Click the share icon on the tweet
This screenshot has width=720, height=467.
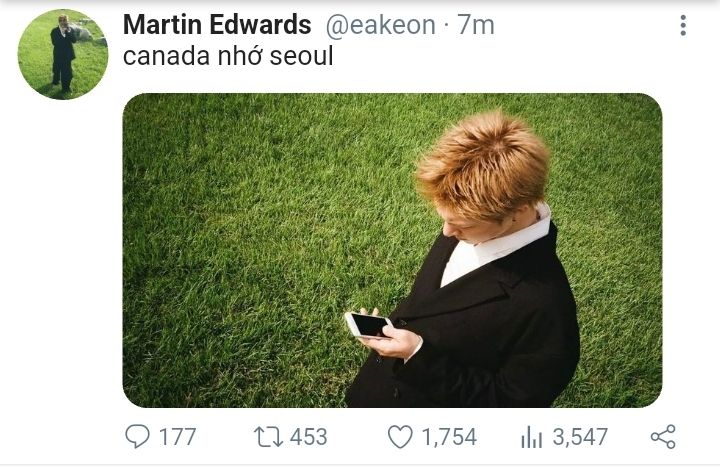pyautogui.click(x=663, y=437)
